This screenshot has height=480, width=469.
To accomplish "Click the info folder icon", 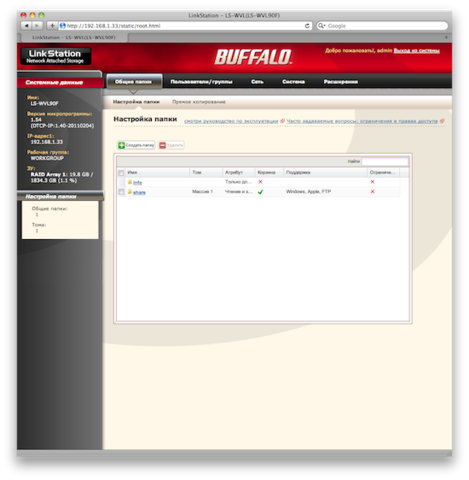I will 130,182.
